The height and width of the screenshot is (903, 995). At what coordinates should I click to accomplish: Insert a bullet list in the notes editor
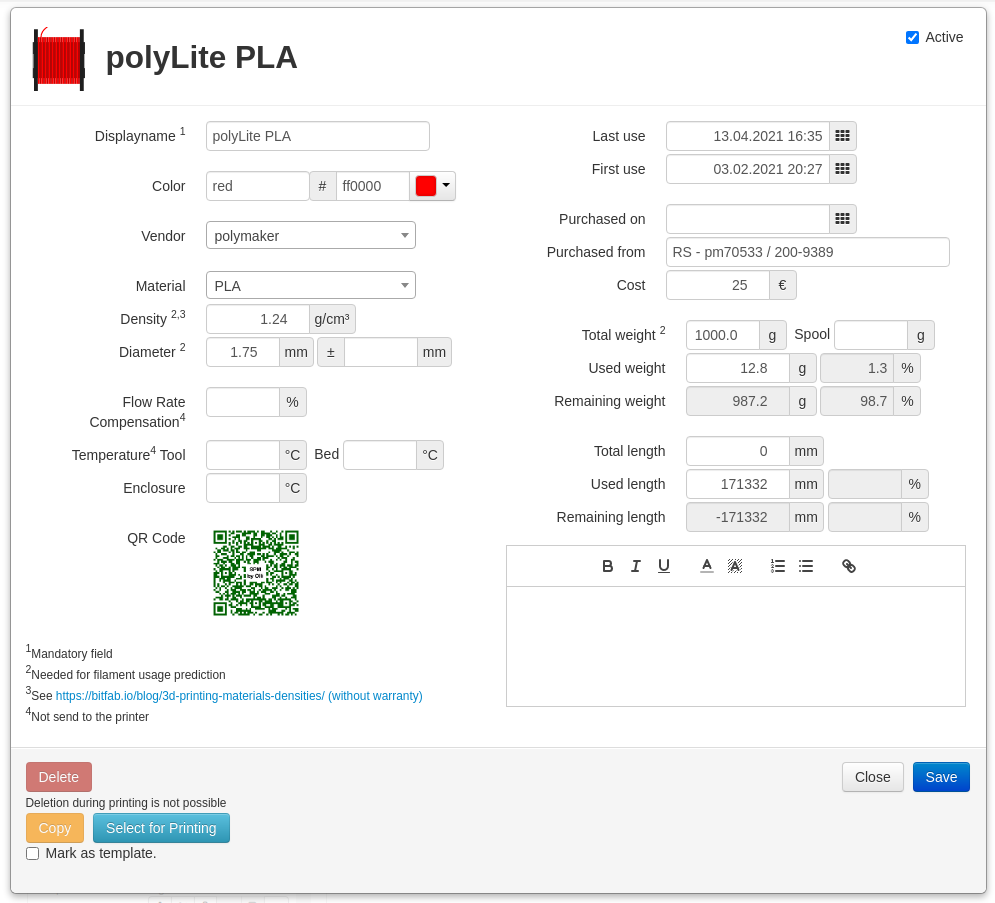pyautogui.click(x=806, y=566)
